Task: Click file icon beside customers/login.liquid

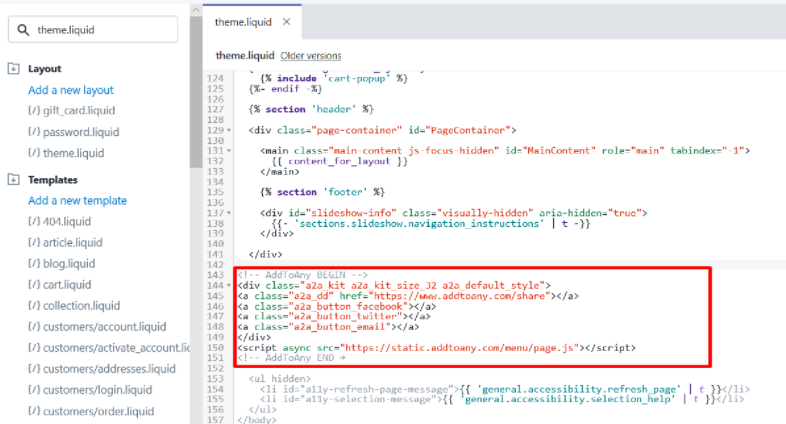Action: [x=34, y=390]
